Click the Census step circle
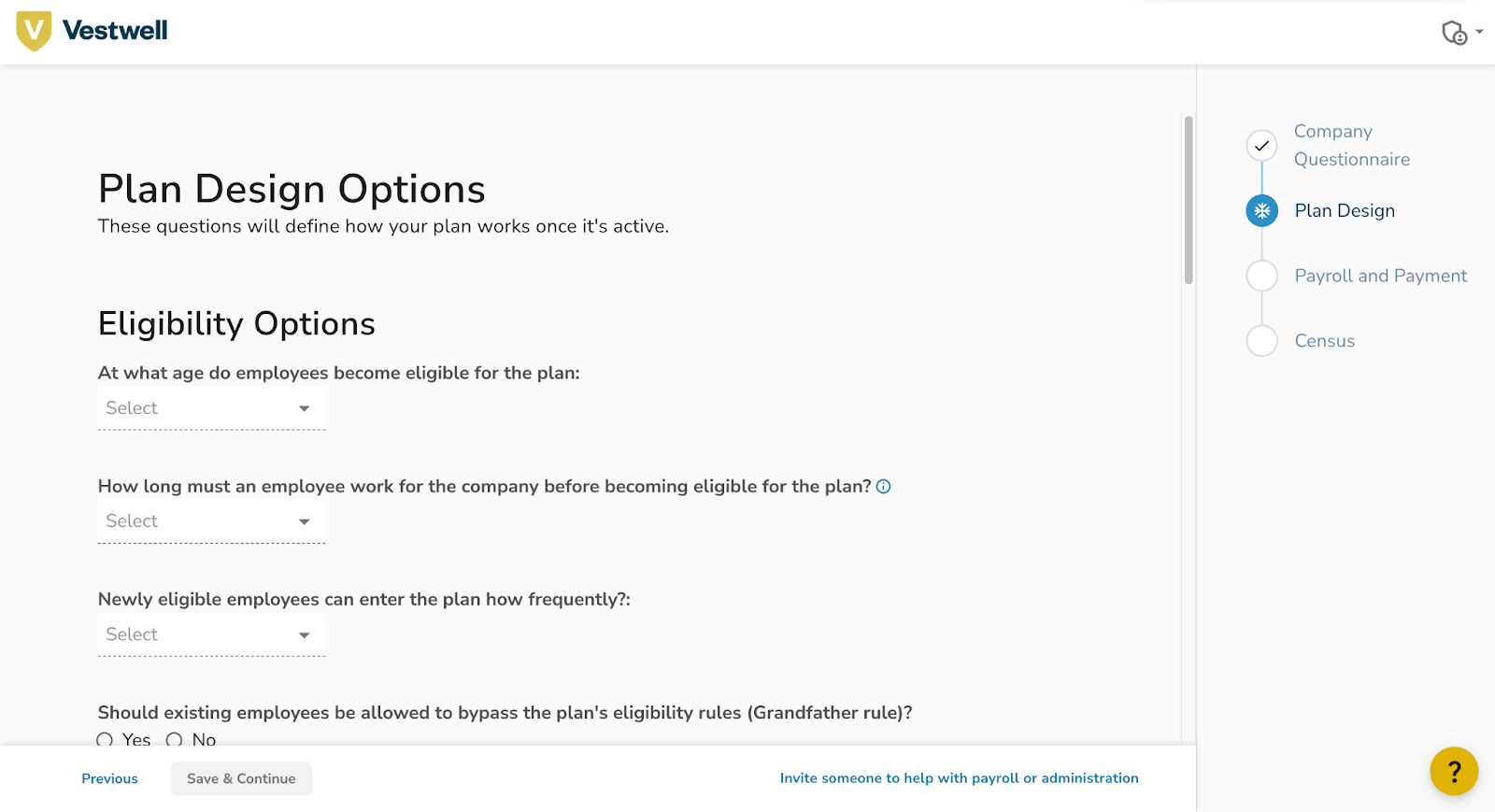Image resolution: width=1495 pixels, height=812 pixels. [1262, 341]
